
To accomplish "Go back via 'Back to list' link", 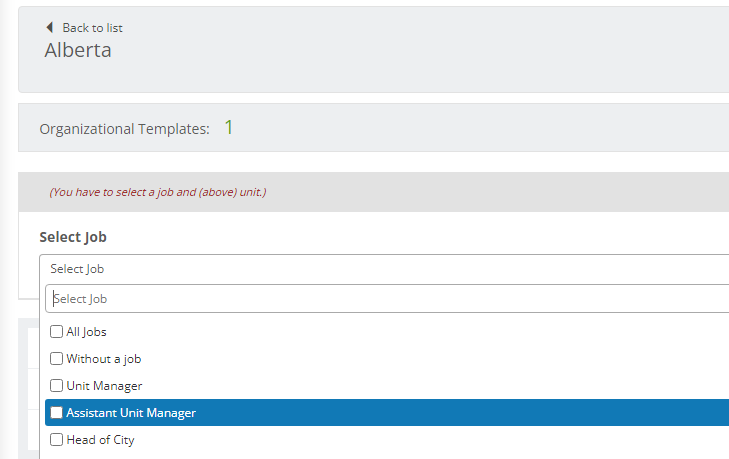I will click(92, 28).
